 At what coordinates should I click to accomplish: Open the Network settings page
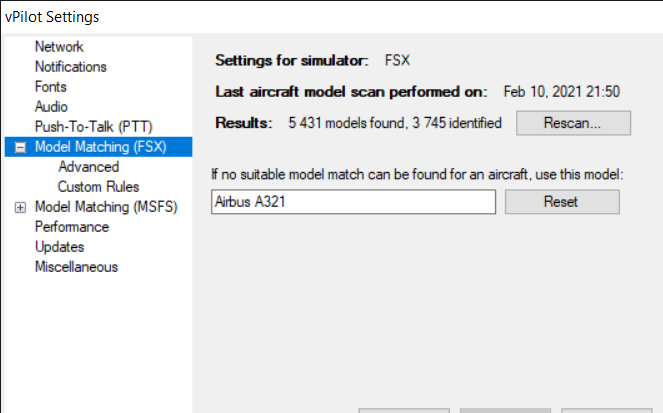click(59, 47)
